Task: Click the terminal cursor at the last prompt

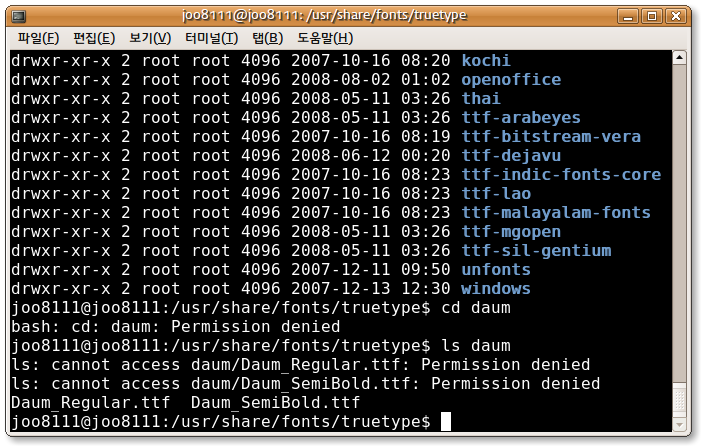Action: [446, 421]
